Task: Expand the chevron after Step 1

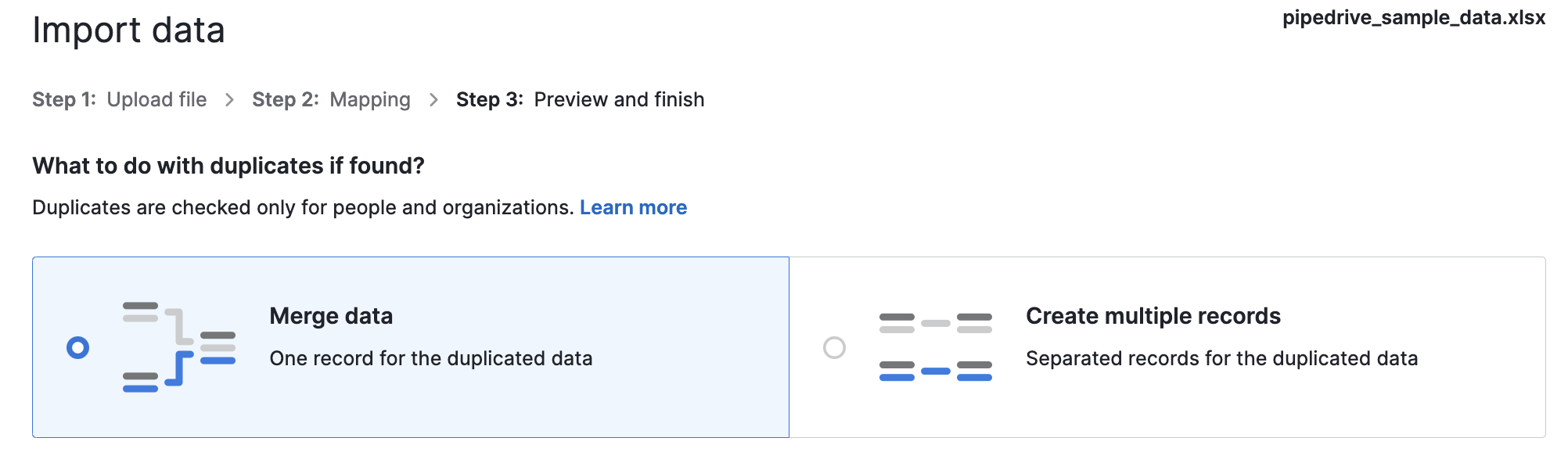Action: pyautogui.click(x=231, y=100)
